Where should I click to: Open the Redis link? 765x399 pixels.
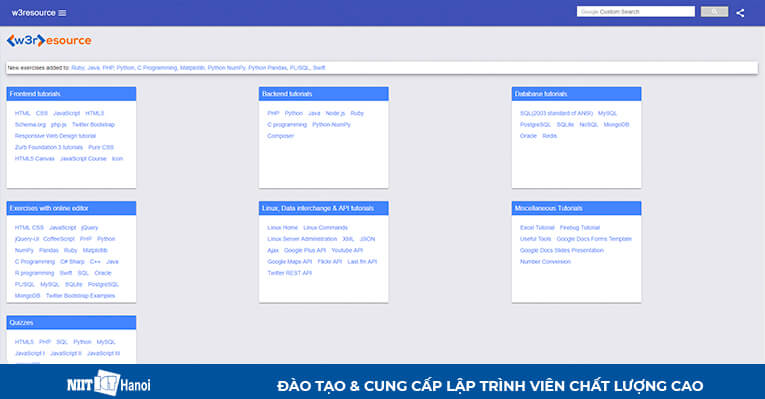[549, 136]
